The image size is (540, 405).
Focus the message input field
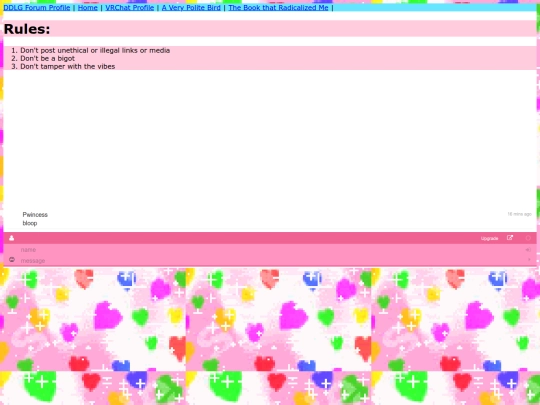coord(270,261)
